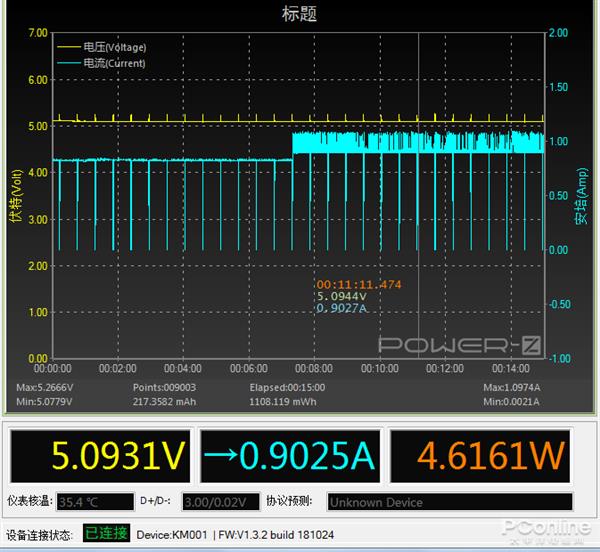Click the FW:V1.3.2 build 181024 text
600x552 pixels.
coord(276,535)
